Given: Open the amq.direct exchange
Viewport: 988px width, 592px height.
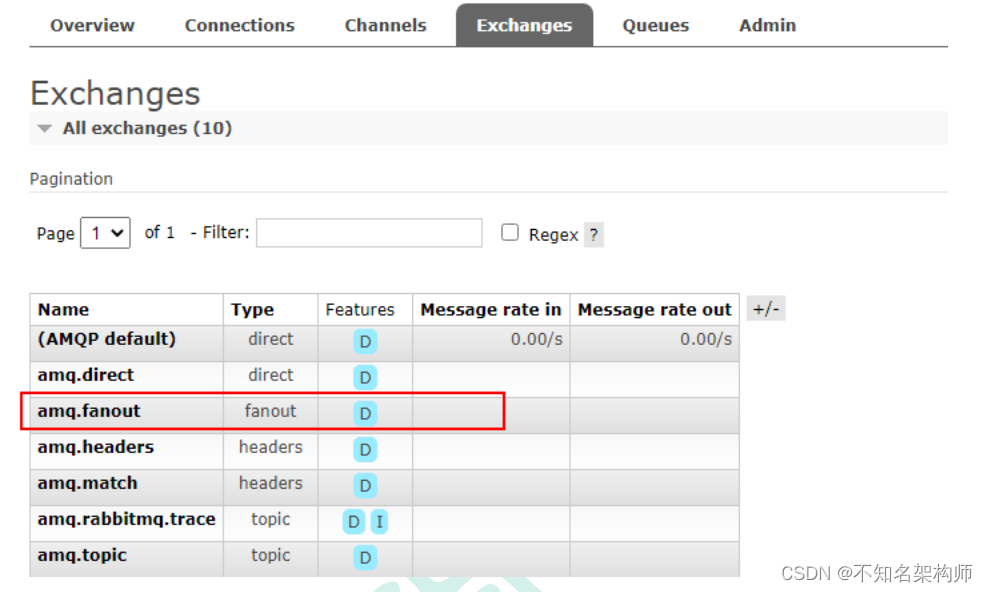Looking at the screenshot, I should point(86,375).
